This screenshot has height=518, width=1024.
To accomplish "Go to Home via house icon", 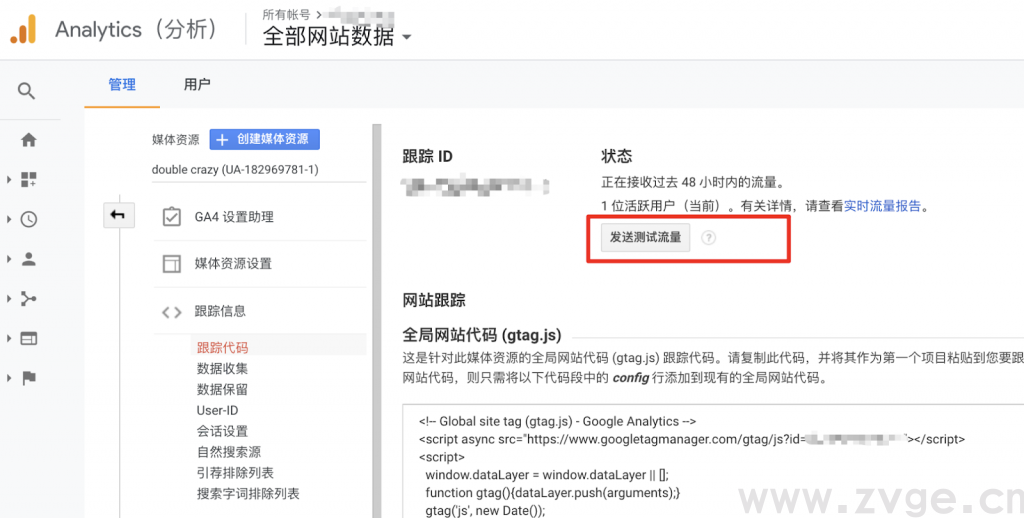I will pyautogui.click(x=29, y=140).
